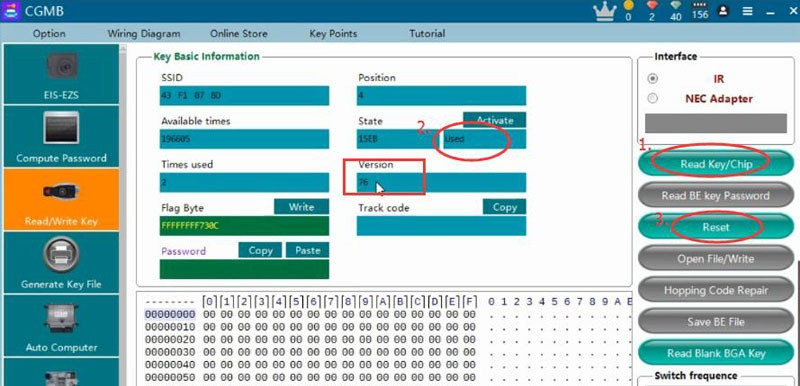Select the IR interface radio button
This screenshot has width=800, height=386.
(653, 79)
